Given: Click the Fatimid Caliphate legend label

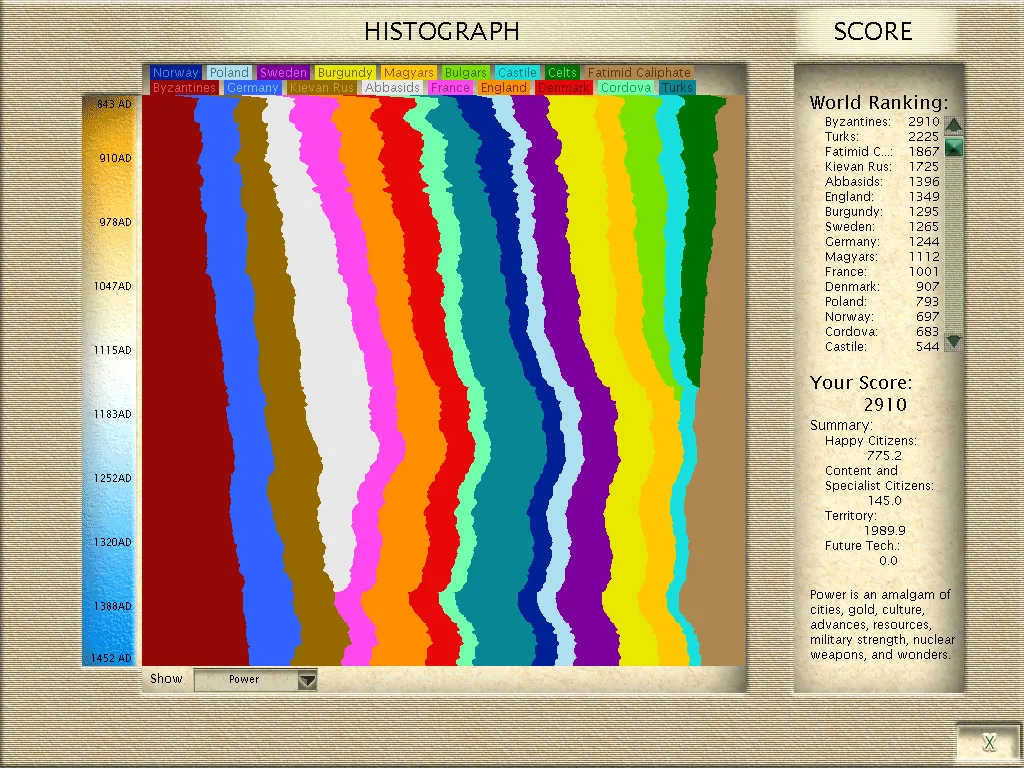Looking at the screenshot, I should click(639, 72).
